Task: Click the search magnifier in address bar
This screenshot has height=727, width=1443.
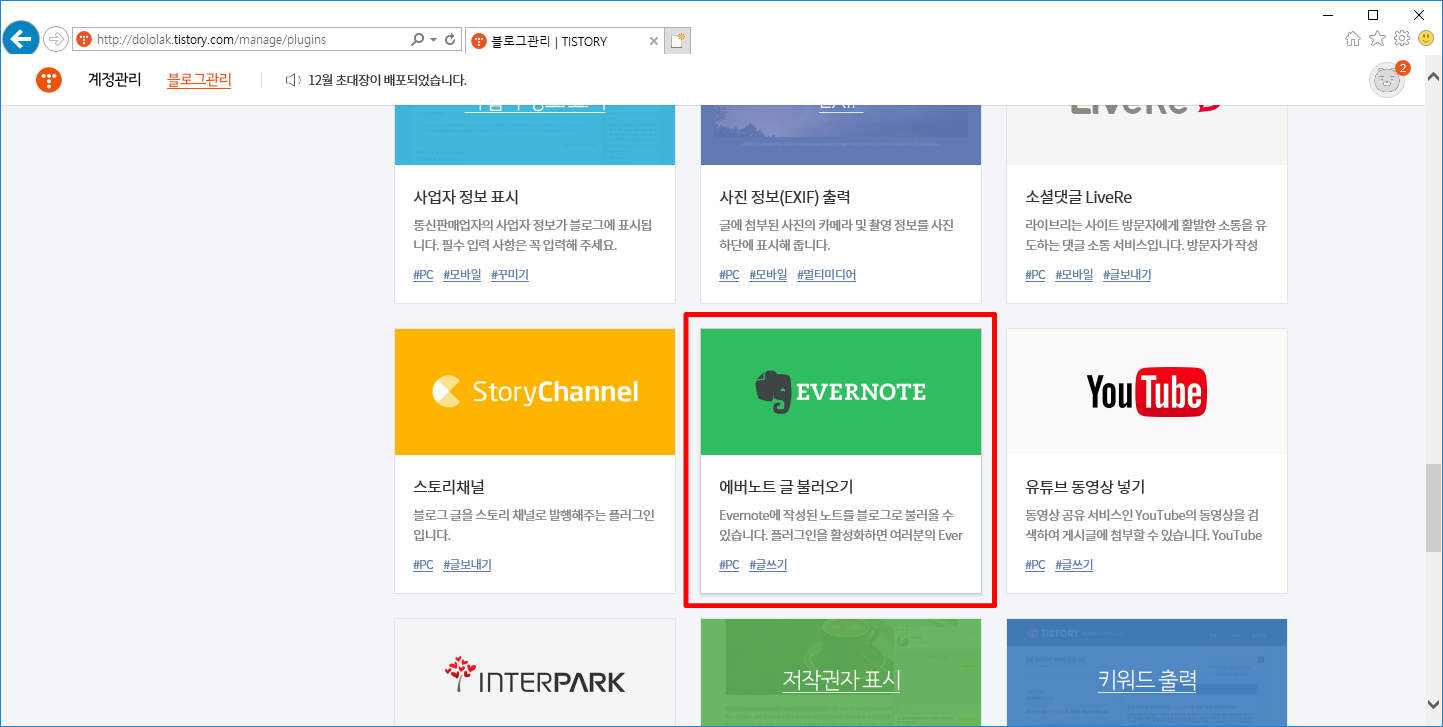Action: tap(417, 40)
